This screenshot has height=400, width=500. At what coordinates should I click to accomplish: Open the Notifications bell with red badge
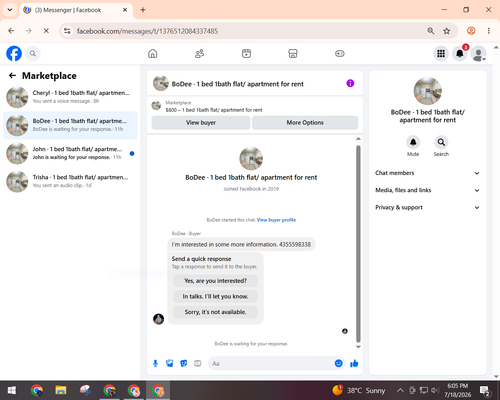[x=460, y=54]
